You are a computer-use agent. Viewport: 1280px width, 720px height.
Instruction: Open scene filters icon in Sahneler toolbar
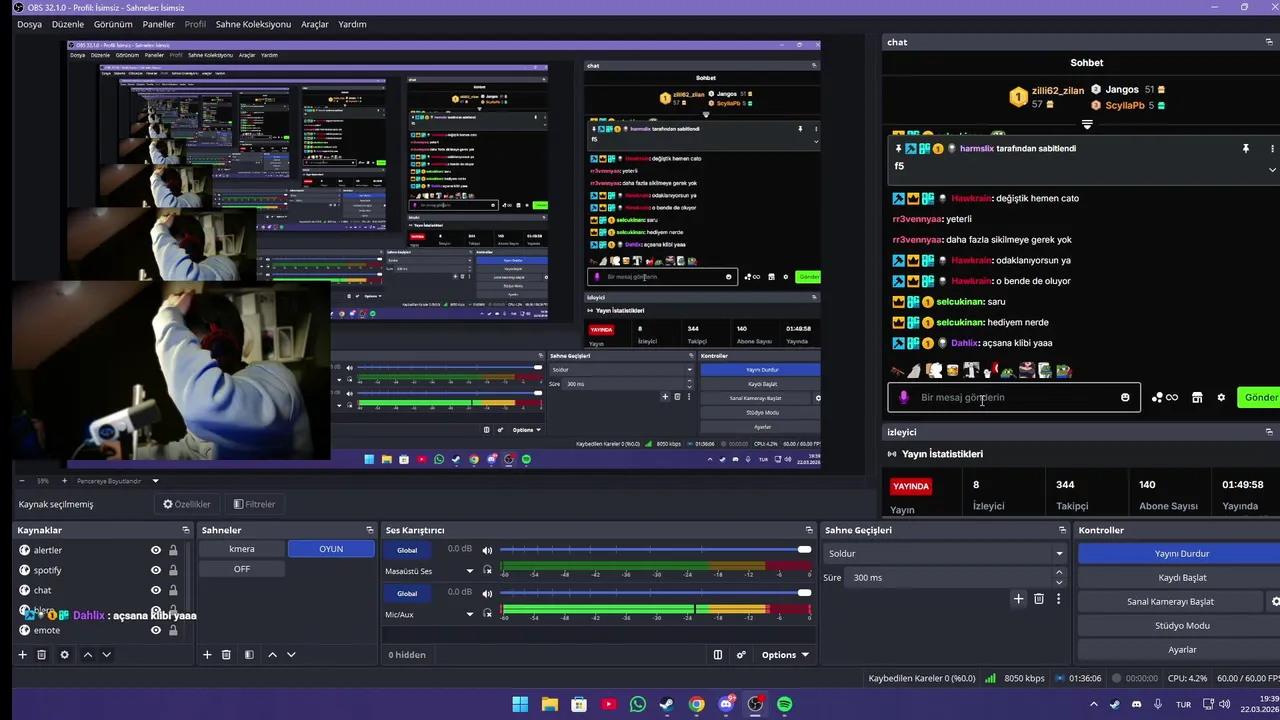click(249, 655)
